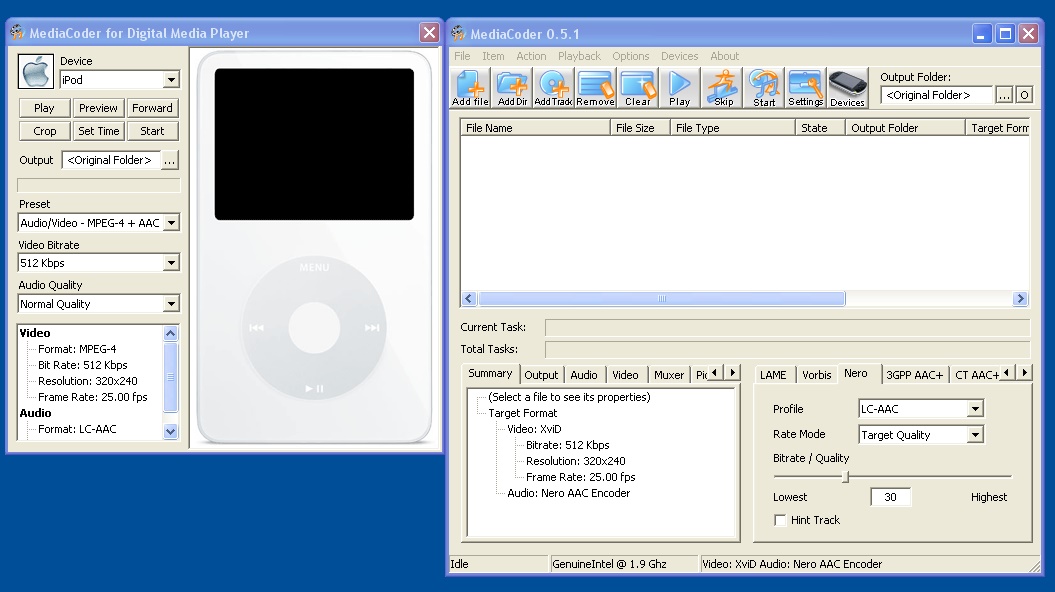Click the iPod wheel center select button
This screenshot has height=592, width=1055.
[314, 328]
